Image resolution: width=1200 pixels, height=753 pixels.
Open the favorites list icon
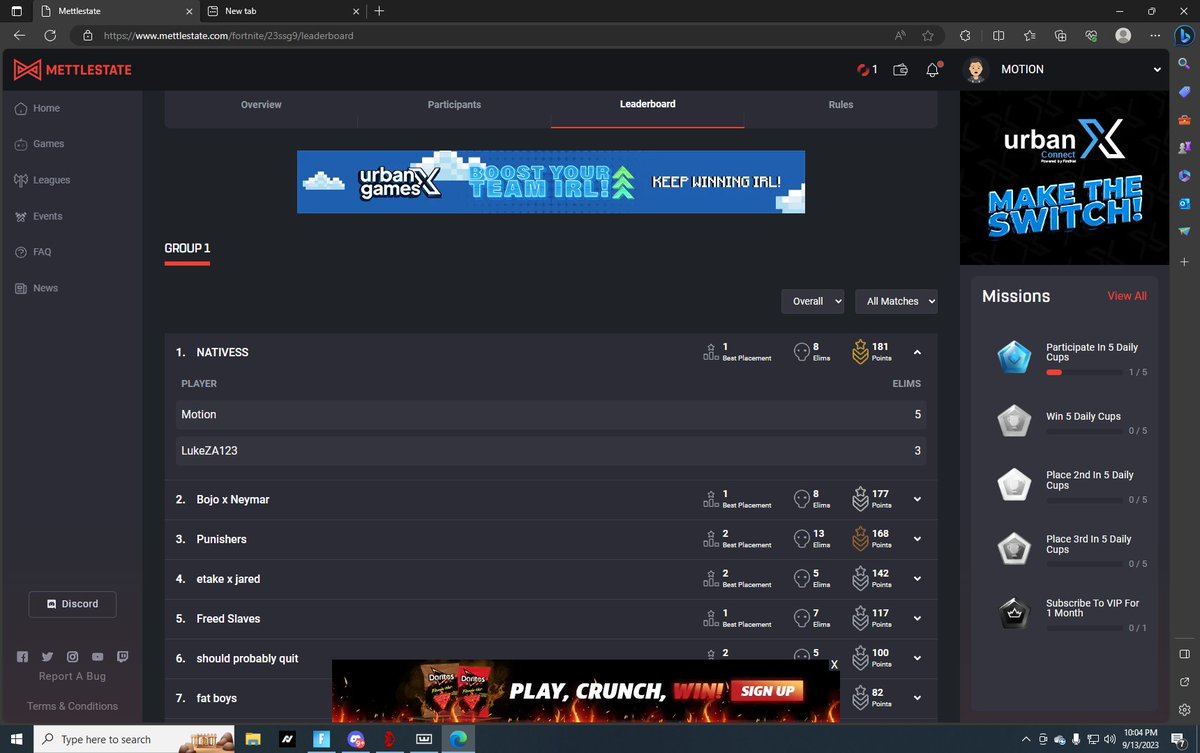1030,35
